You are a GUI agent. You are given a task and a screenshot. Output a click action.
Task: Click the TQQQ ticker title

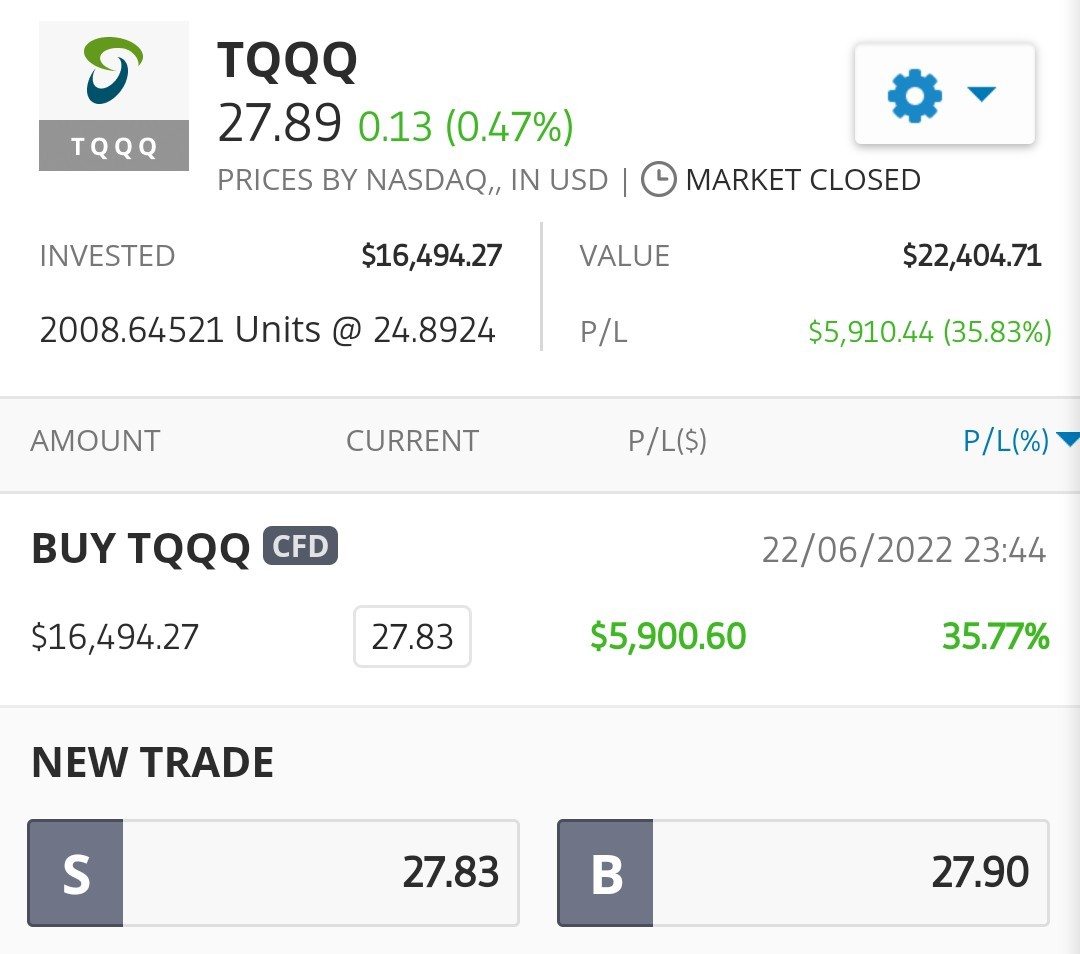(288, 61)
